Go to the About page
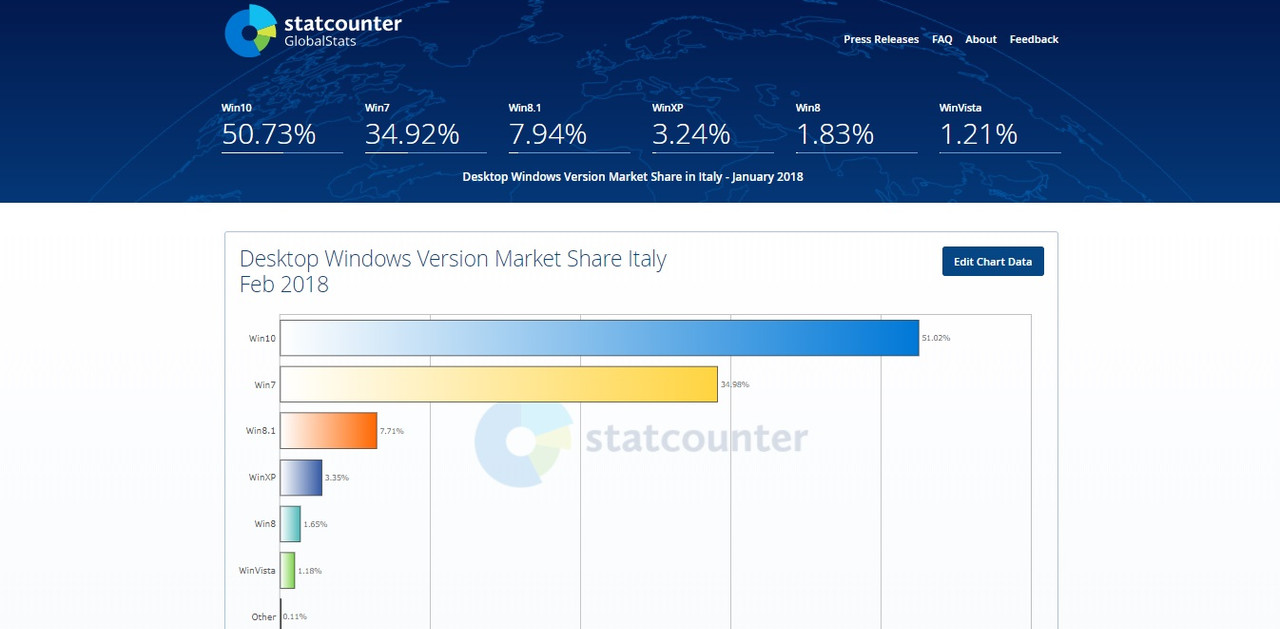This screenshot has width=1280, height=629. click(981, 40)
